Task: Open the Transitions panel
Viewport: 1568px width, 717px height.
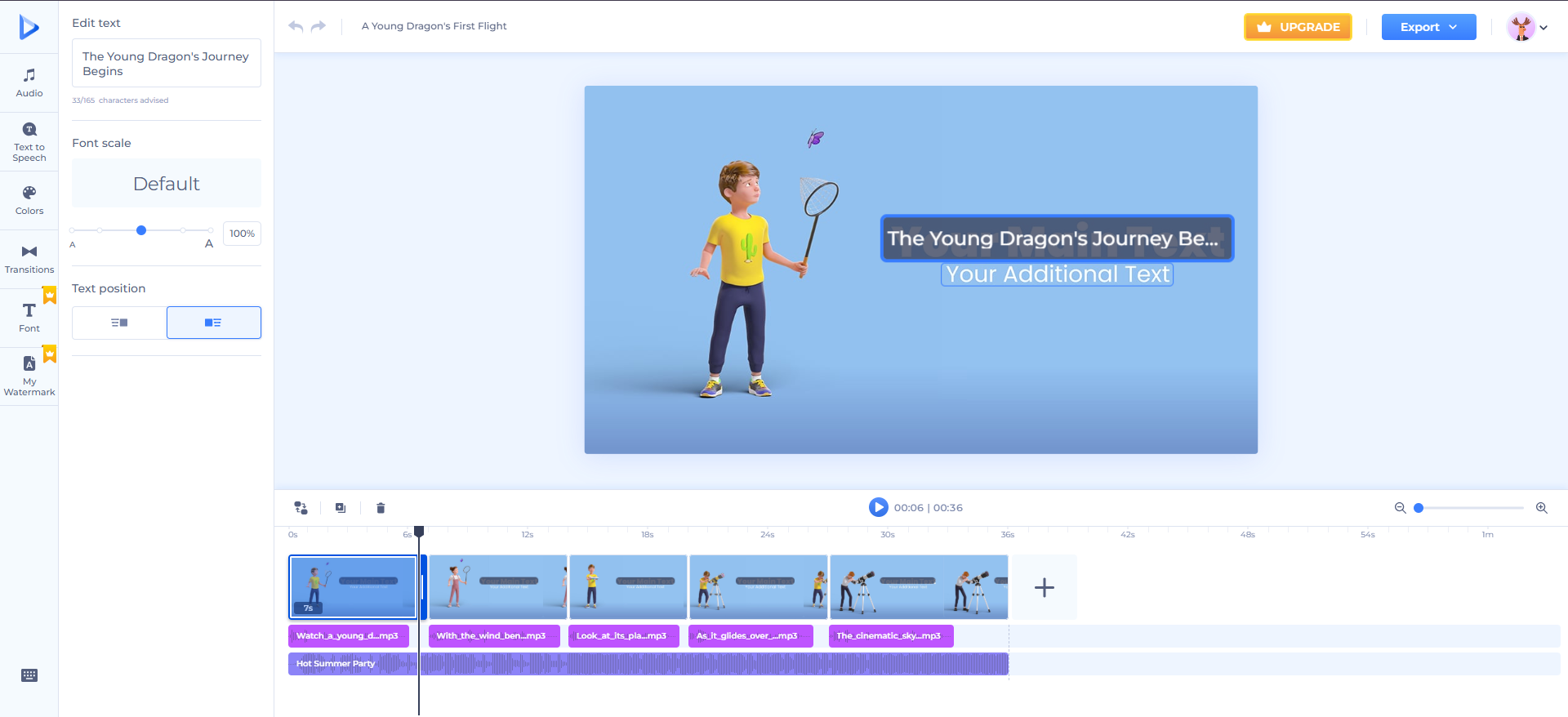Action: pos(29,259)
